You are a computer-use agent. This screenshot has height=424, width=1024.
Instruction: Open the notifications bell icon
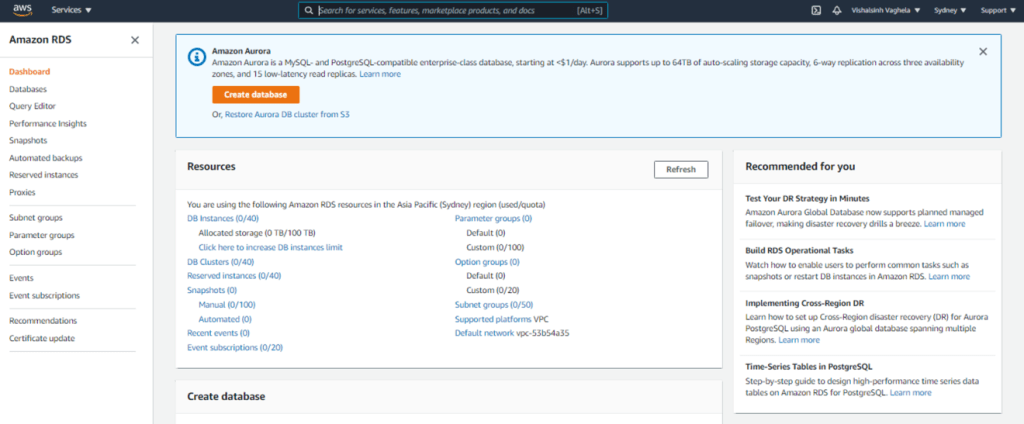836,10
